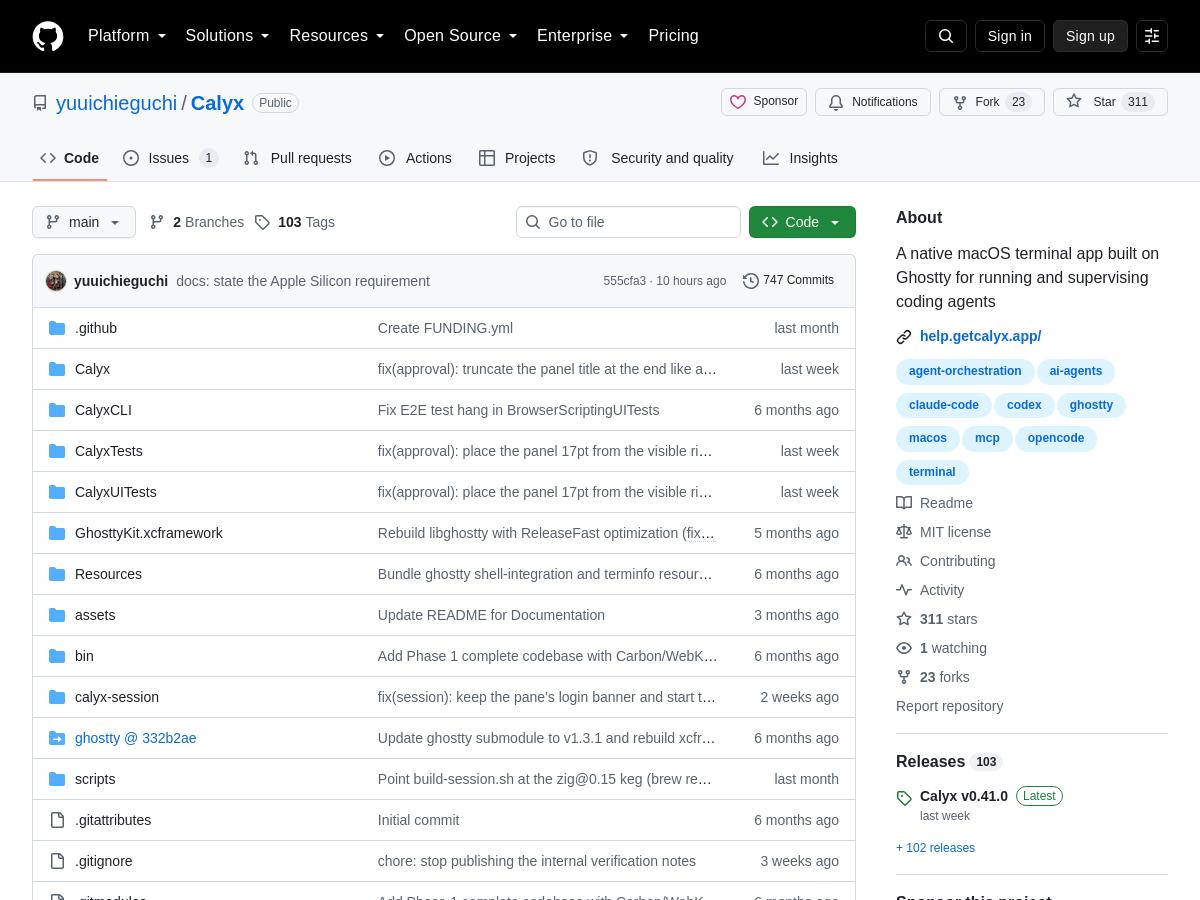
Task: Click folder icon next to Calyx directory
Action: pyautogui.click(x=57, y=369)
